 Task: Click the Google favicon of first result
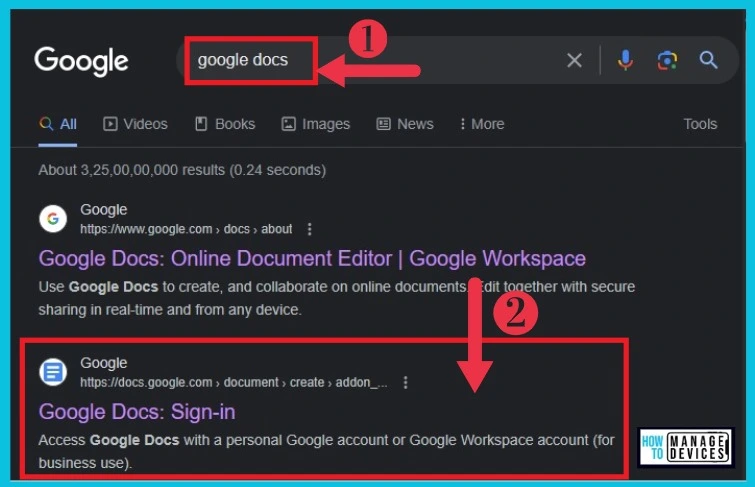point(53,219)
